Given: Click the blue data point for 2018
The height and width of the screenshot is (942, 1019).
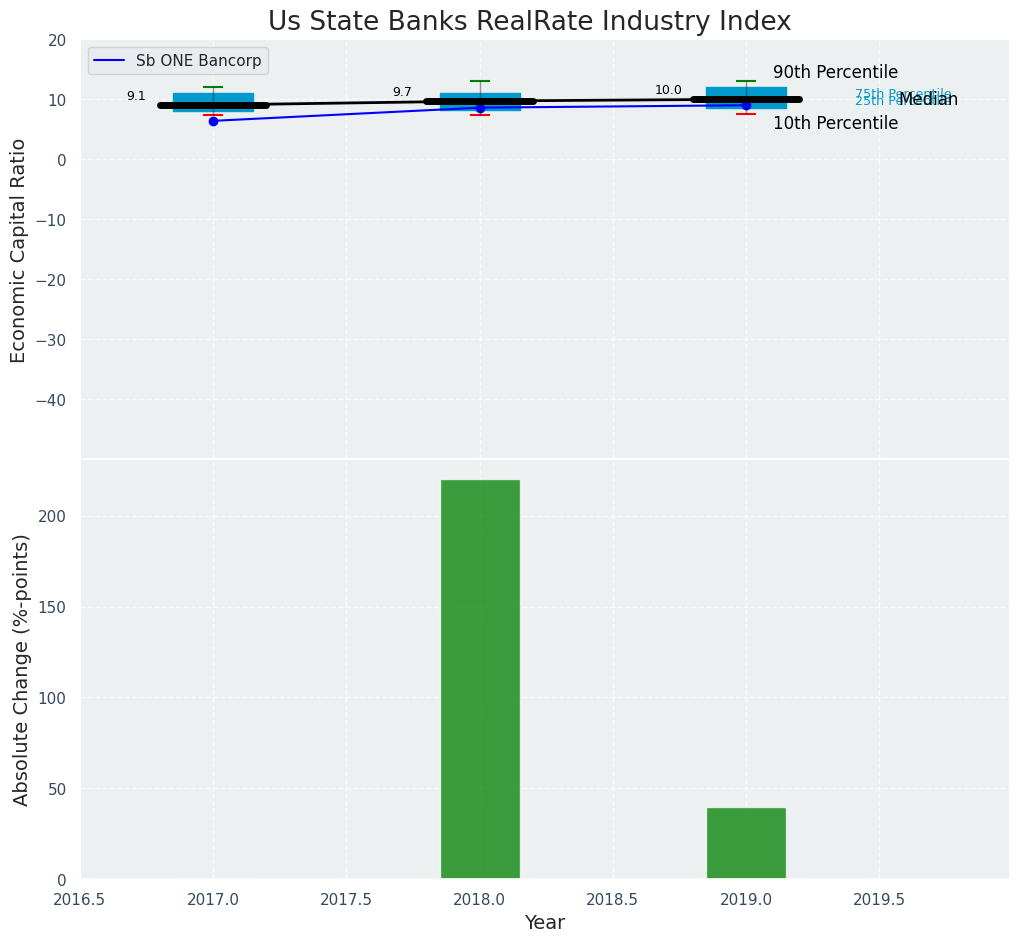Looking at the screenshot, I should point(480,108).
